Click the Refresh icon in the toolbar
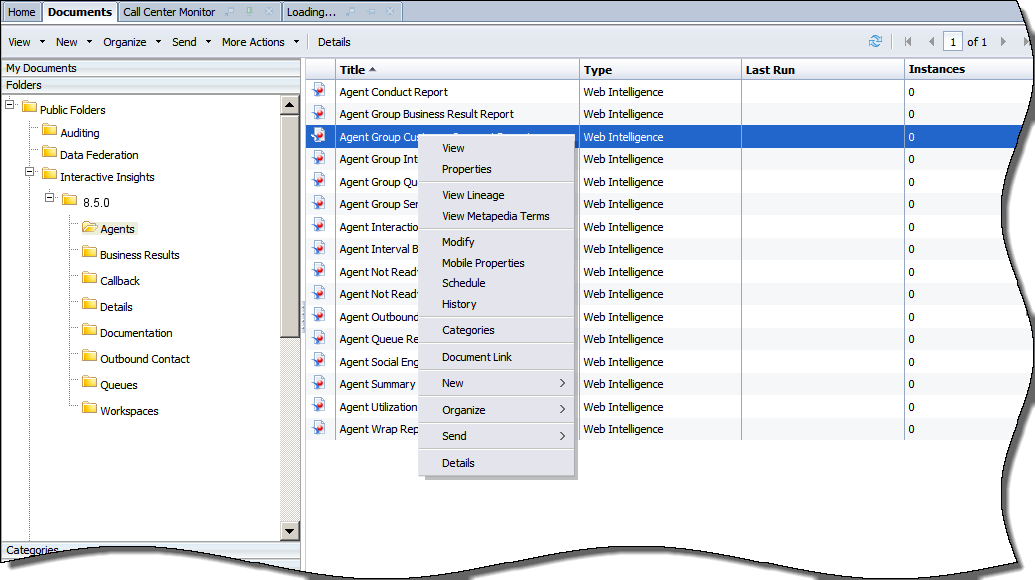This screenshot has height=580, width=1035. click(876, 42)
